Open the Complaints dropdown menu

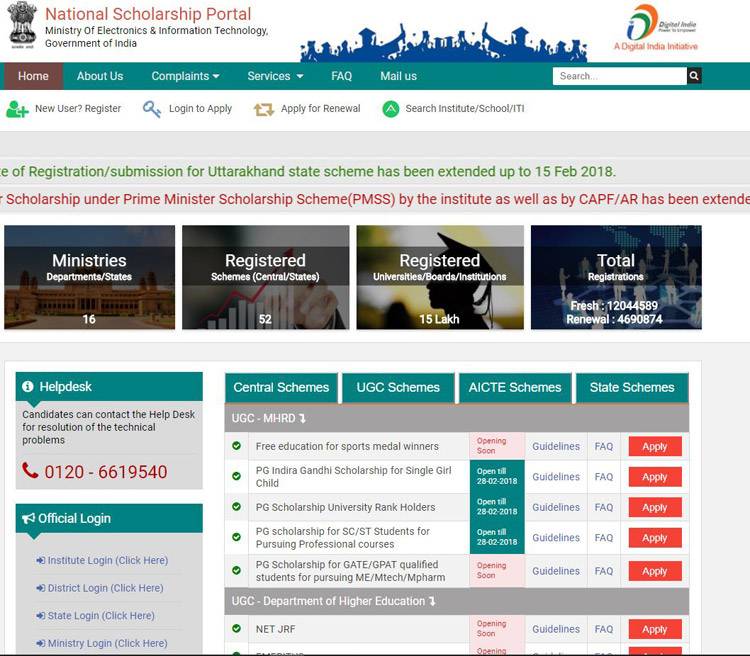coord(185,76)
